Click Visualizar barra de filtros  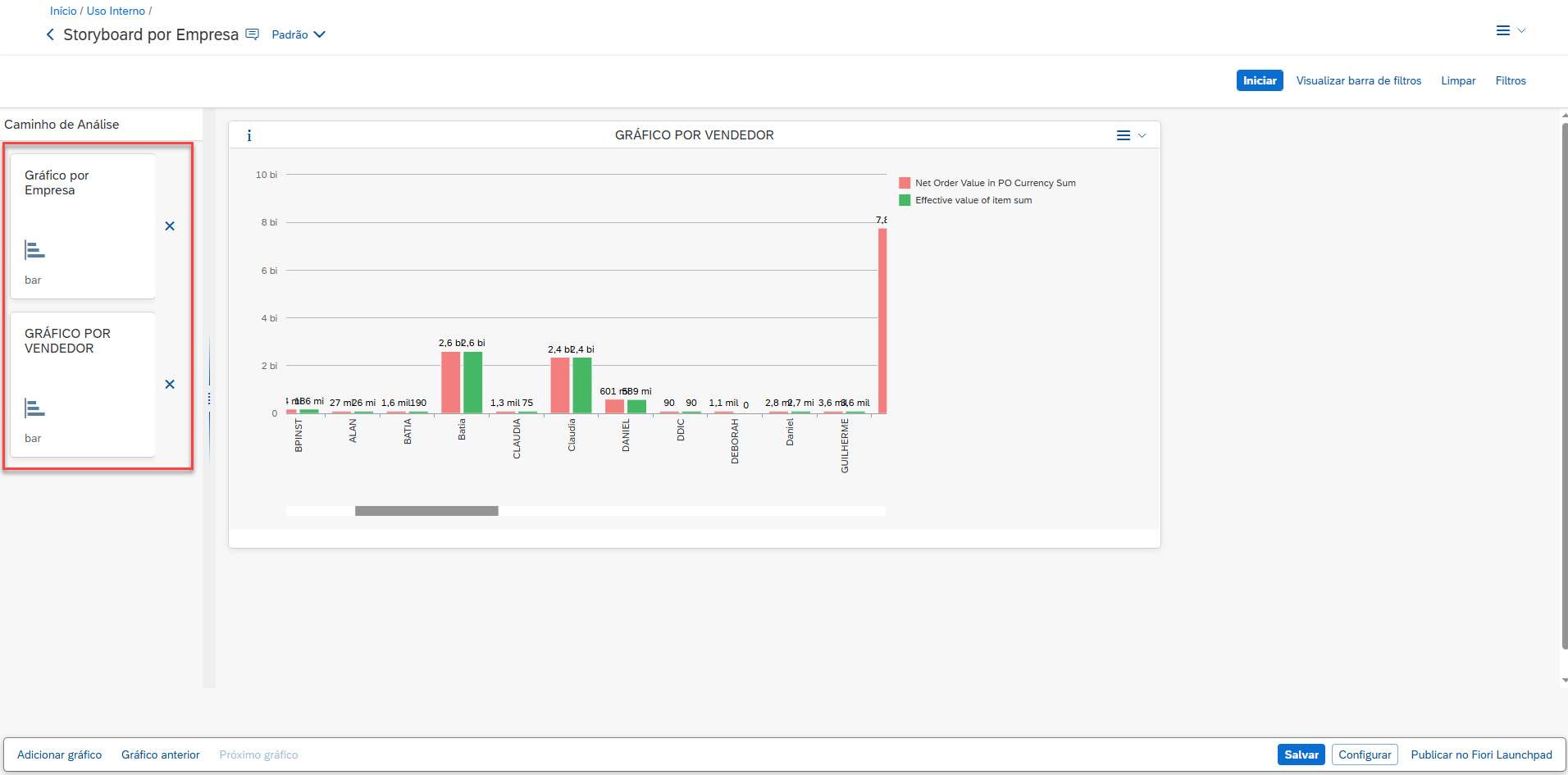click(1358, 80)
